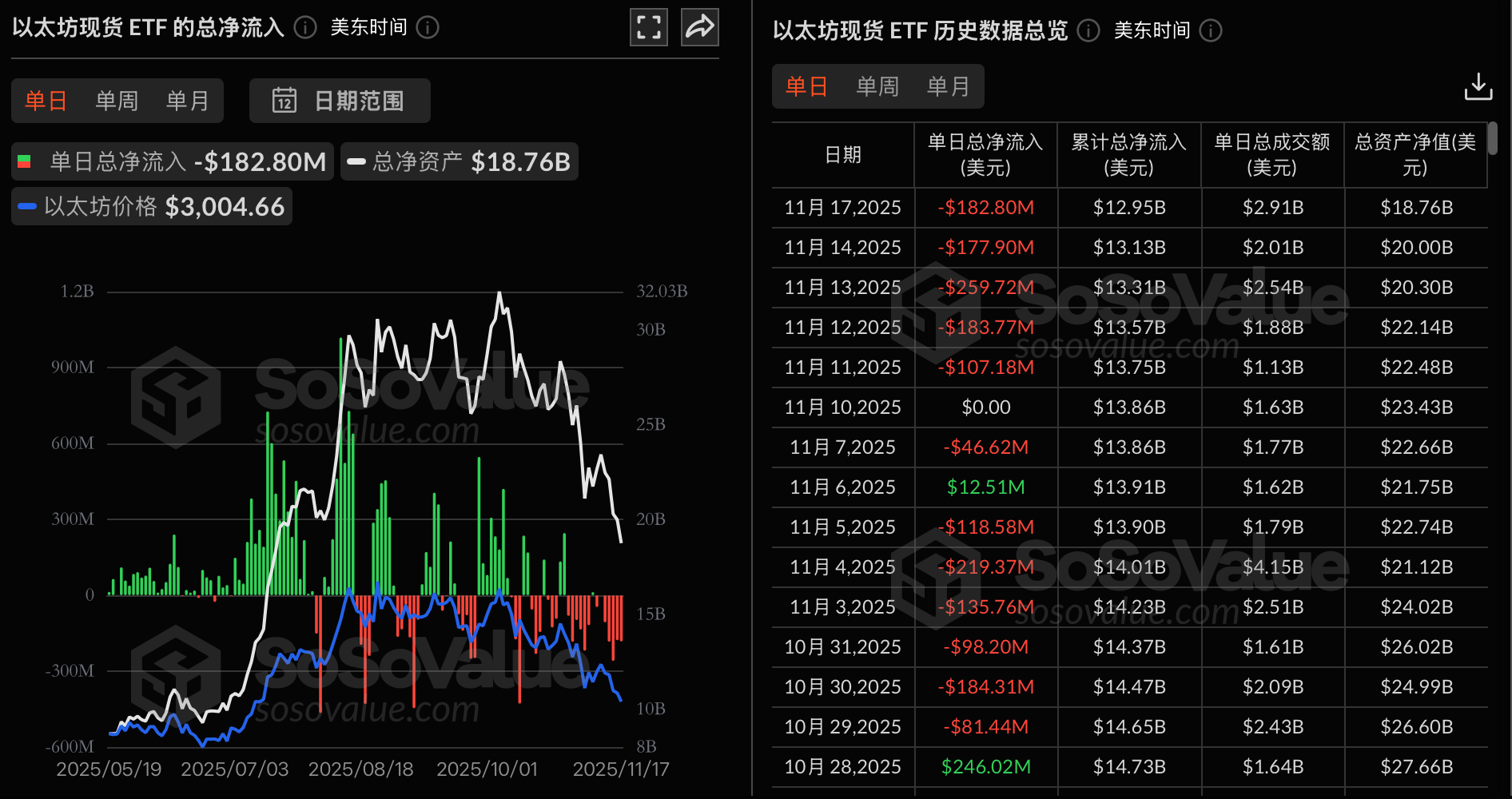This screenshot has height=799, width=1512.
Task: Click the share arrow icon
Action: pos(699,27)
